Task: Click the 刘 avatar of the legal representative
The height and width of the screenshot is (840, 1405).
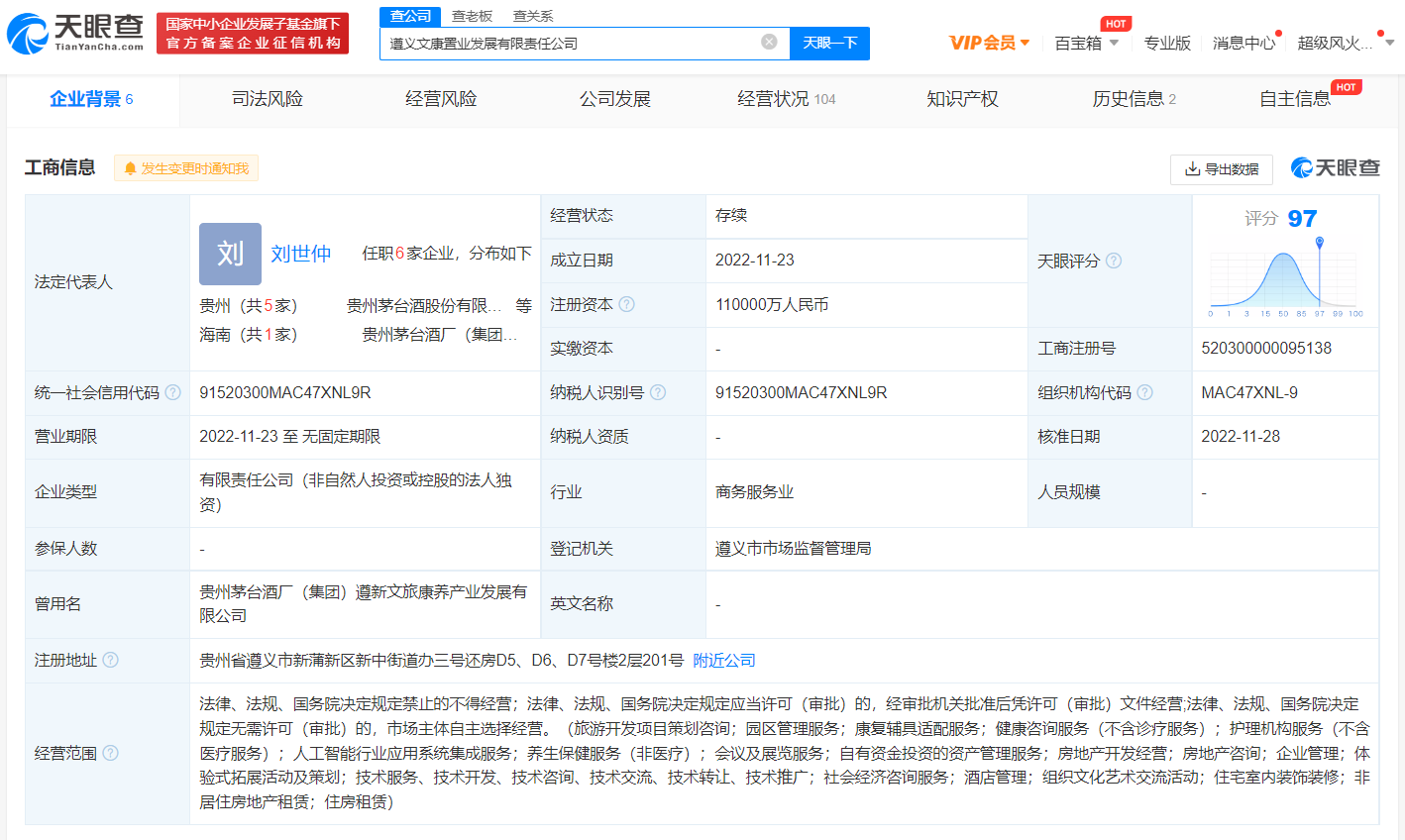Action: [x=230, y=254]
